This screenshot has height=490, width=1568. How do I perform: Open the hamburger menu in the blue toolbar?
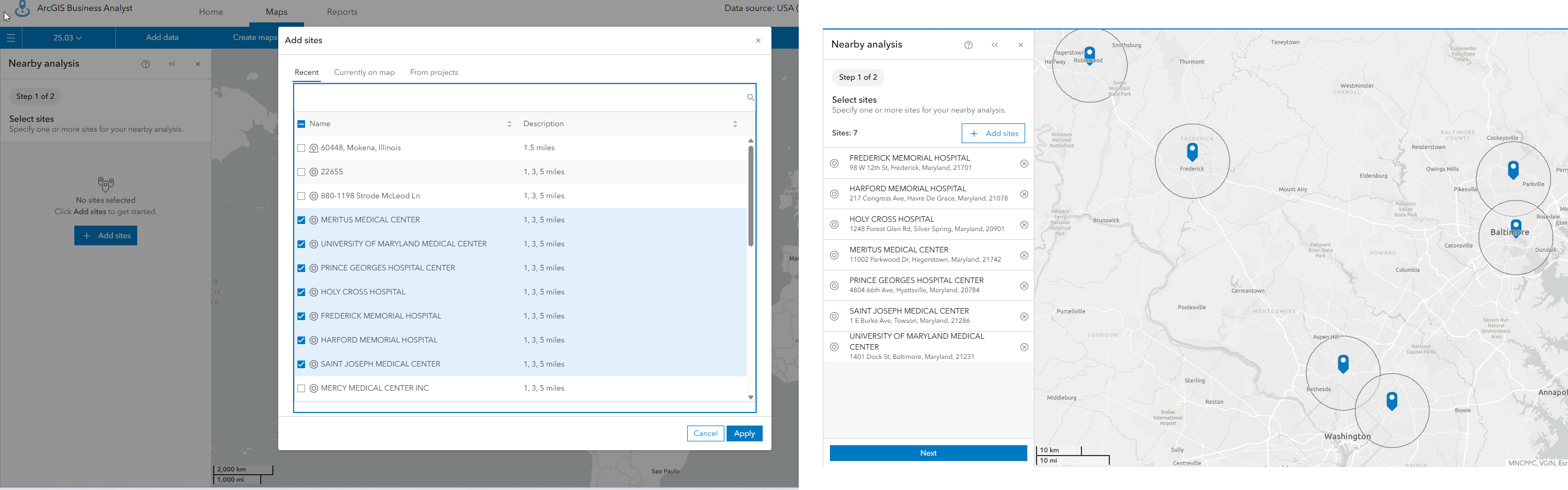11,38
